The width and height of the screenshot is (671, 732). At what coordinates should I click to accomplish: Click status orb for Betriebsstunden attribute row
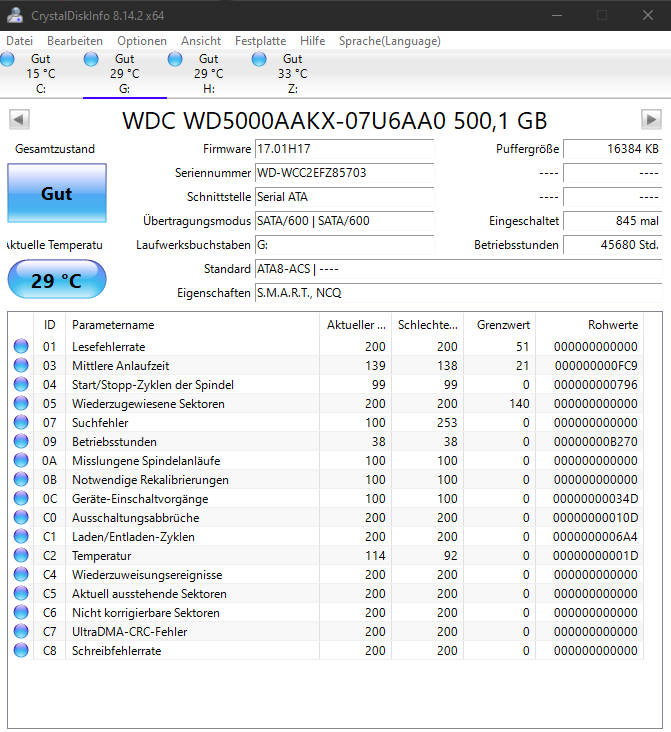pyautogui.click(x=21, y=441)
